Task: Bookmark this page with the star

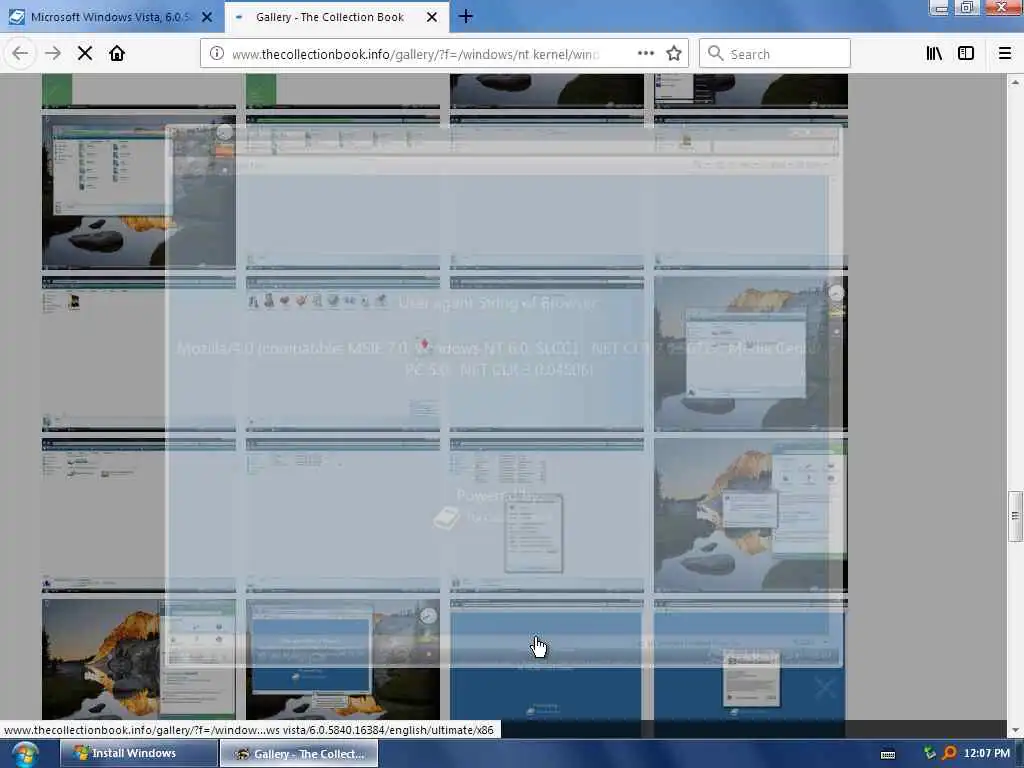Action: [674, 54]
